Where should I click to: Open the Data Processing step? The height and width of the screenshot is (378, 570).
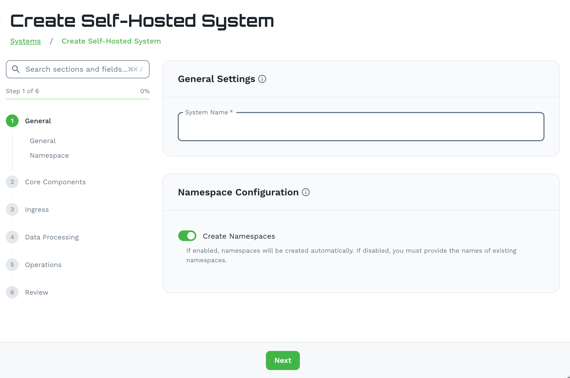tap(52, 237)
